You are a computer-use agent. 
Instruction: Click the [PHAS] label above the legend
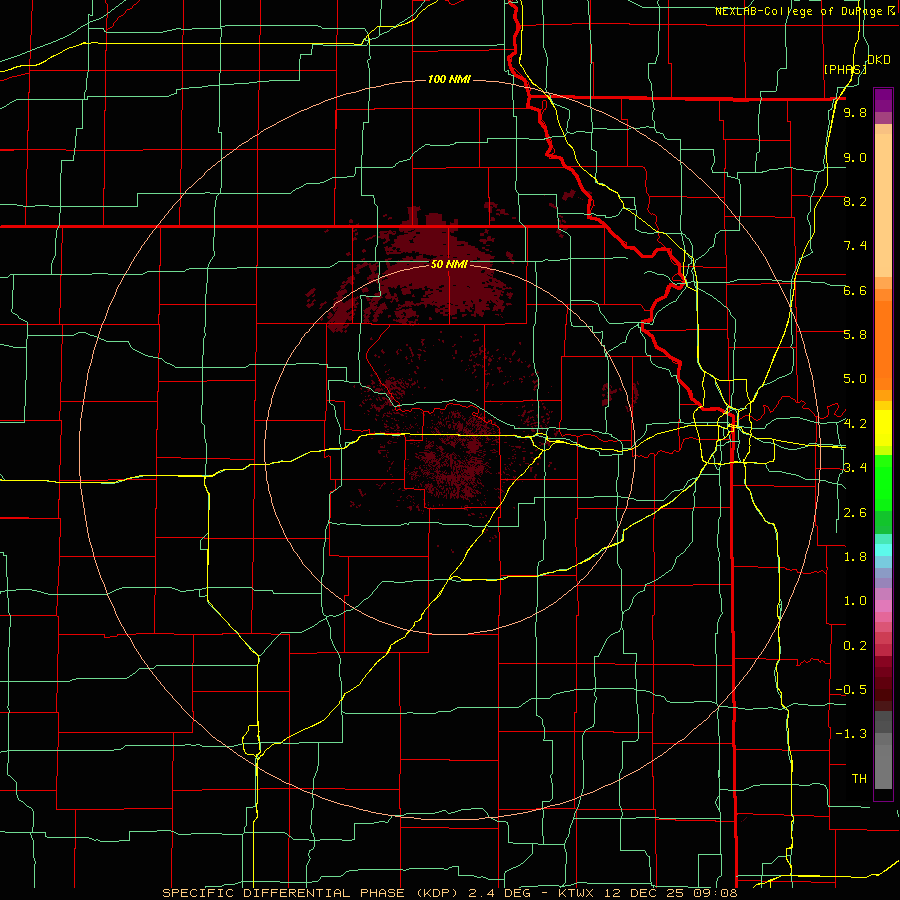[845, 69]
